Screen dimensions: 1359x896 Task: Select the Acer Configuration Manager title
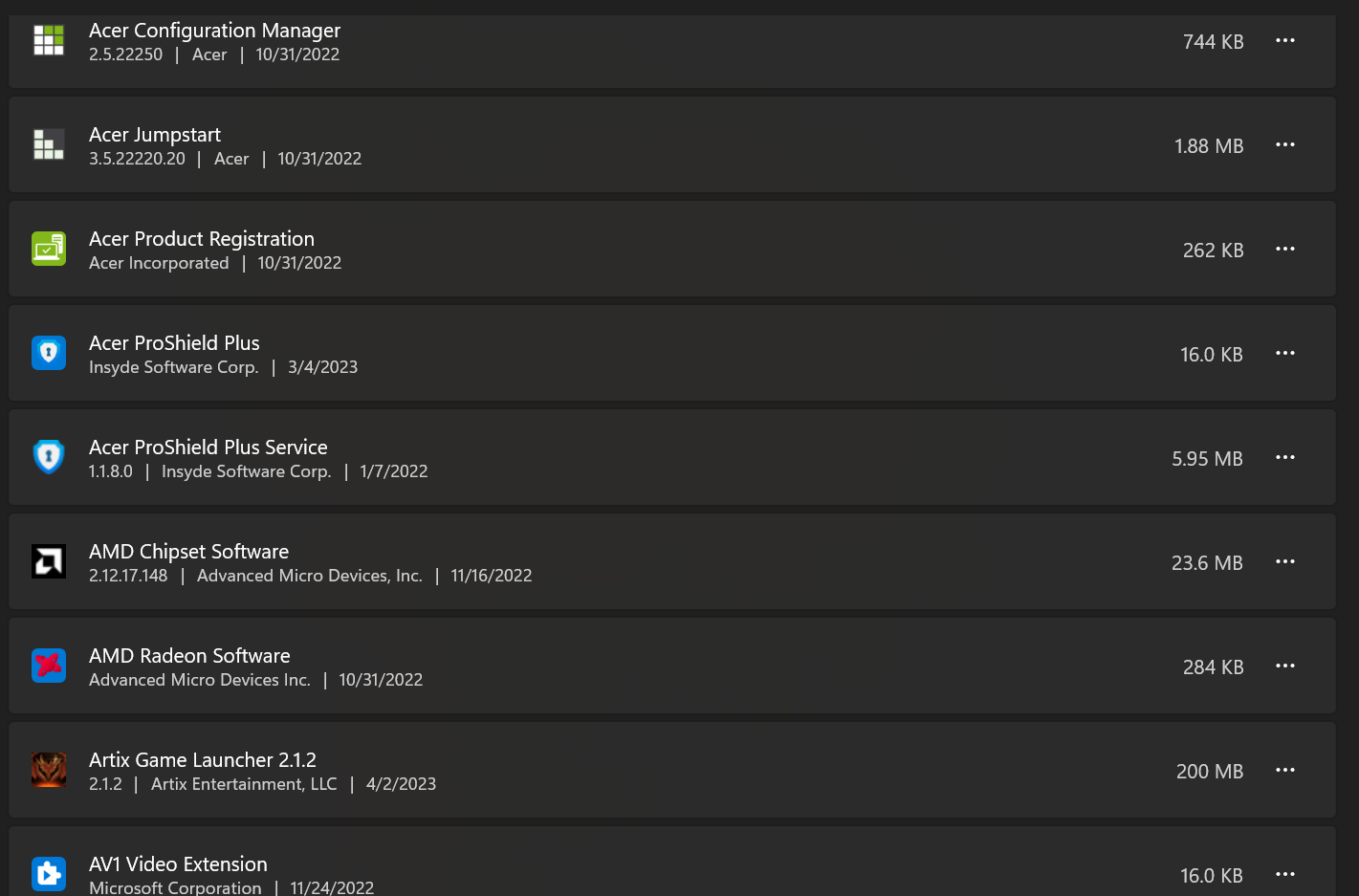[x=214, y=31]
